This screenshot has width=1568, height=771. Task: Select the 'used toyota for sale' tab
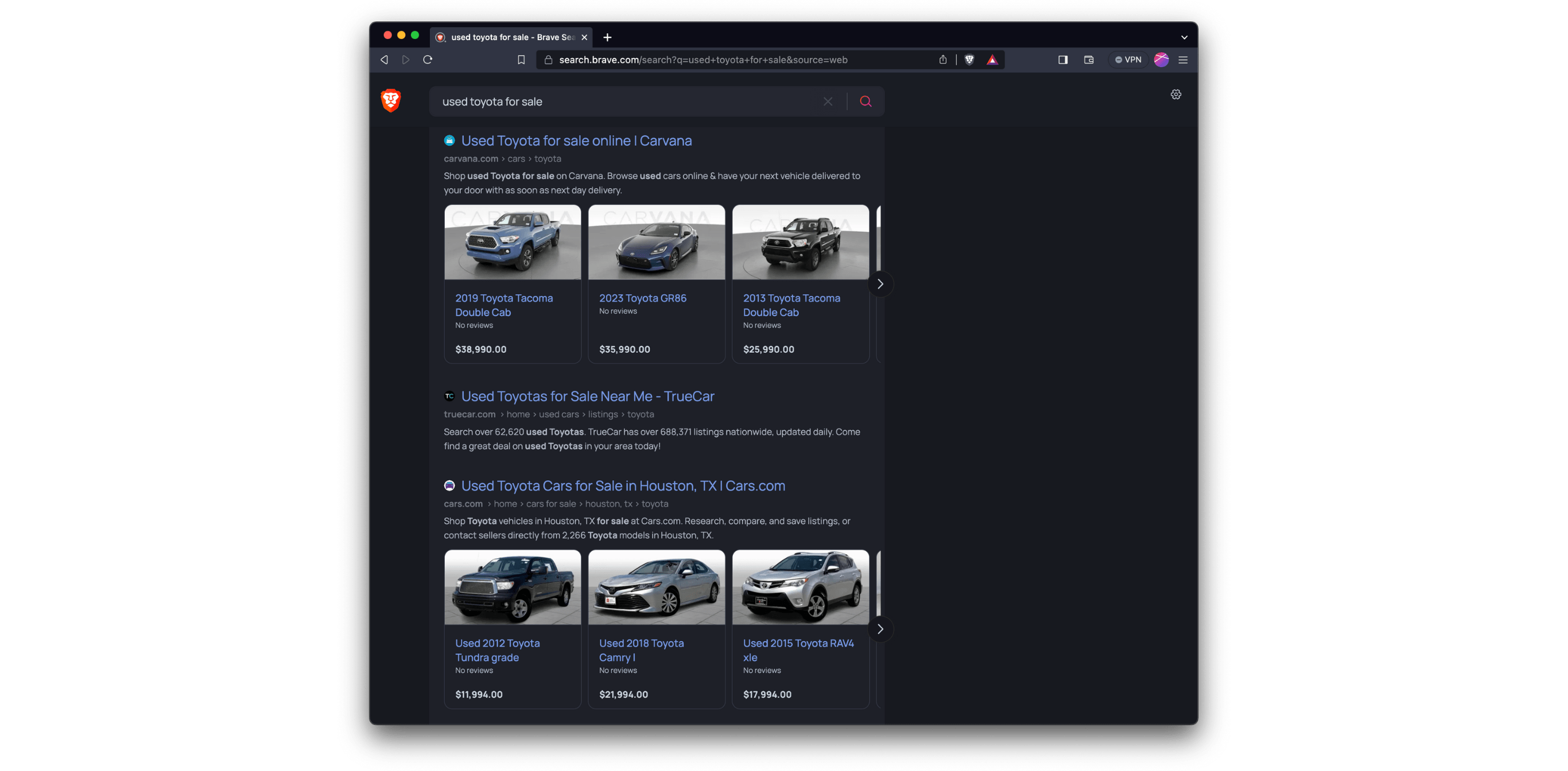[513, 37]
